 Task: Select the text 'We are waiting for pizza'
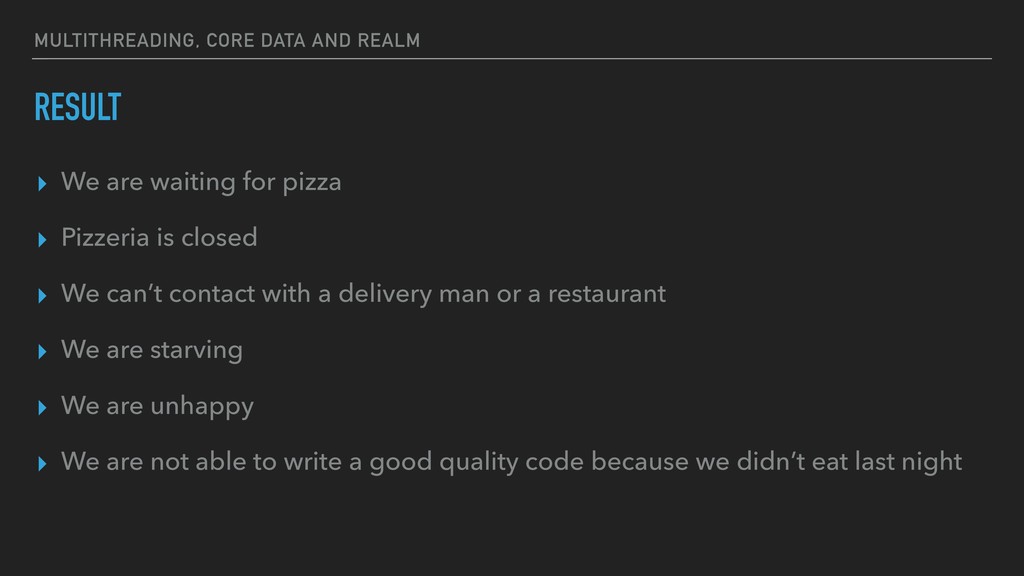click(201, 182)
